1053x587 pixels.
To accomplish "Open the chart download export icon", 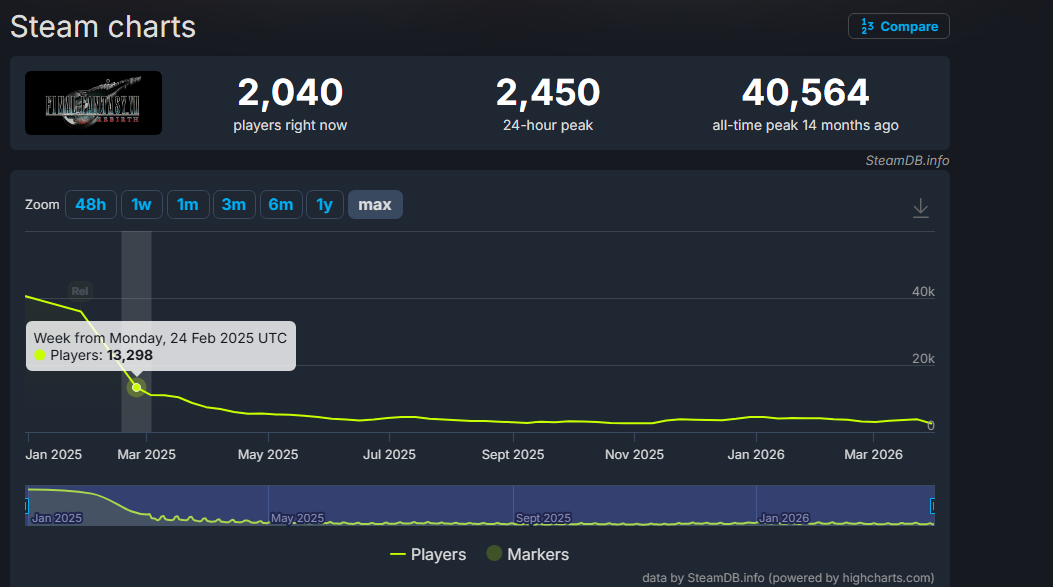I will (x=921, y=208).
